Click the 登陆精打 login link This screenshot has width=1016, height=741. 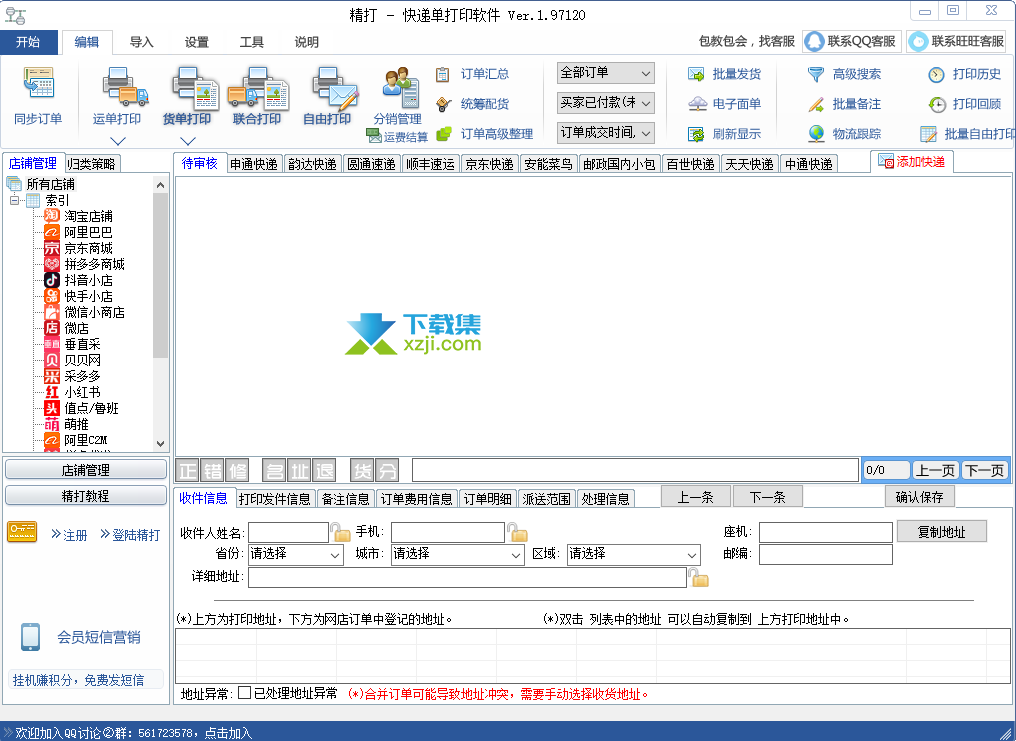(130, 535)
